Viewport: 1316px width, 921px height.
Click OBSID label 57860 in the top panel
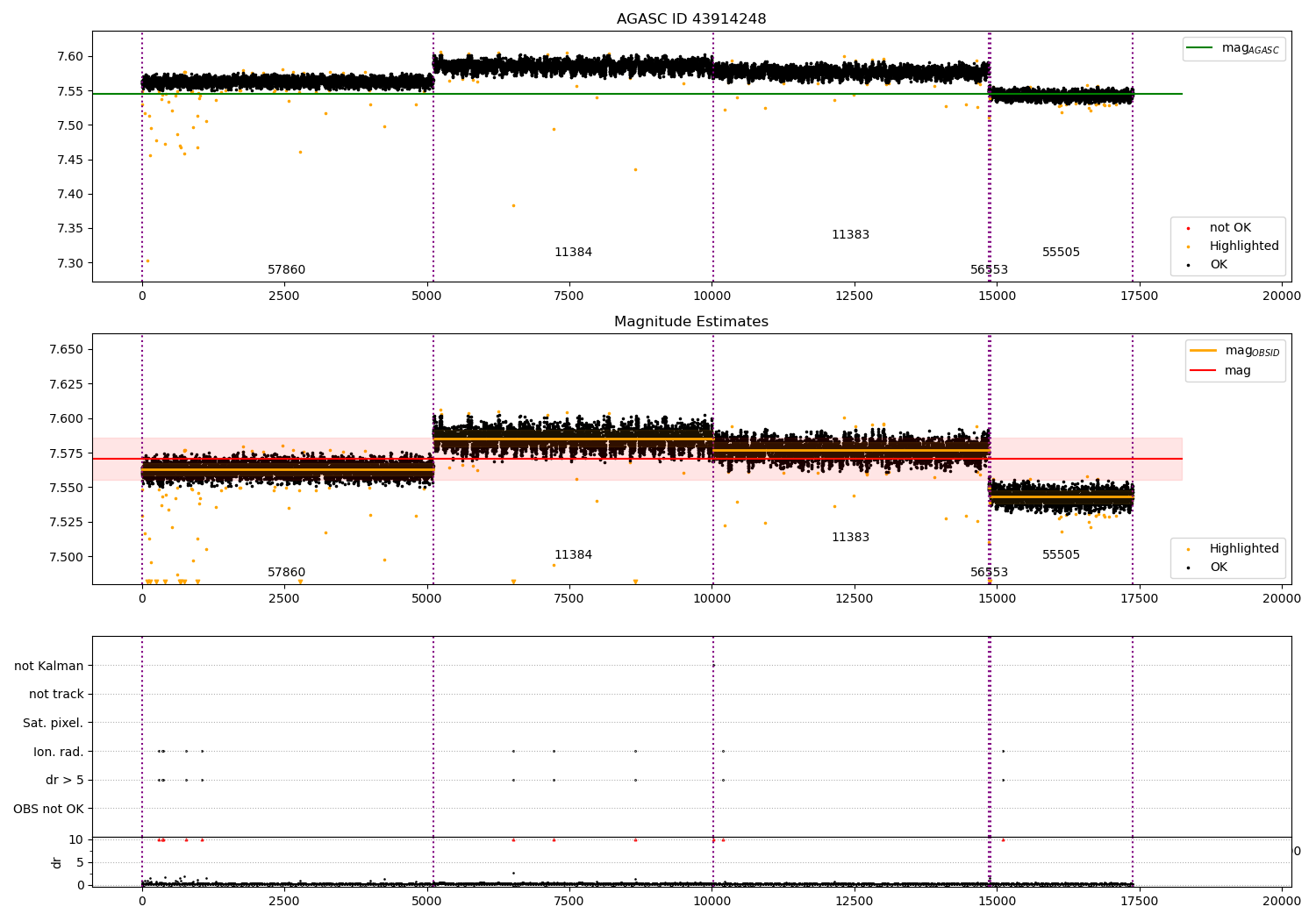tap(287, 270)
